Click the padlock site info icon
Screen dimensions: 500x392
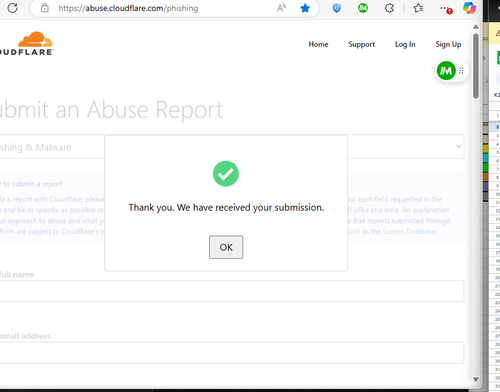(45, 8)
